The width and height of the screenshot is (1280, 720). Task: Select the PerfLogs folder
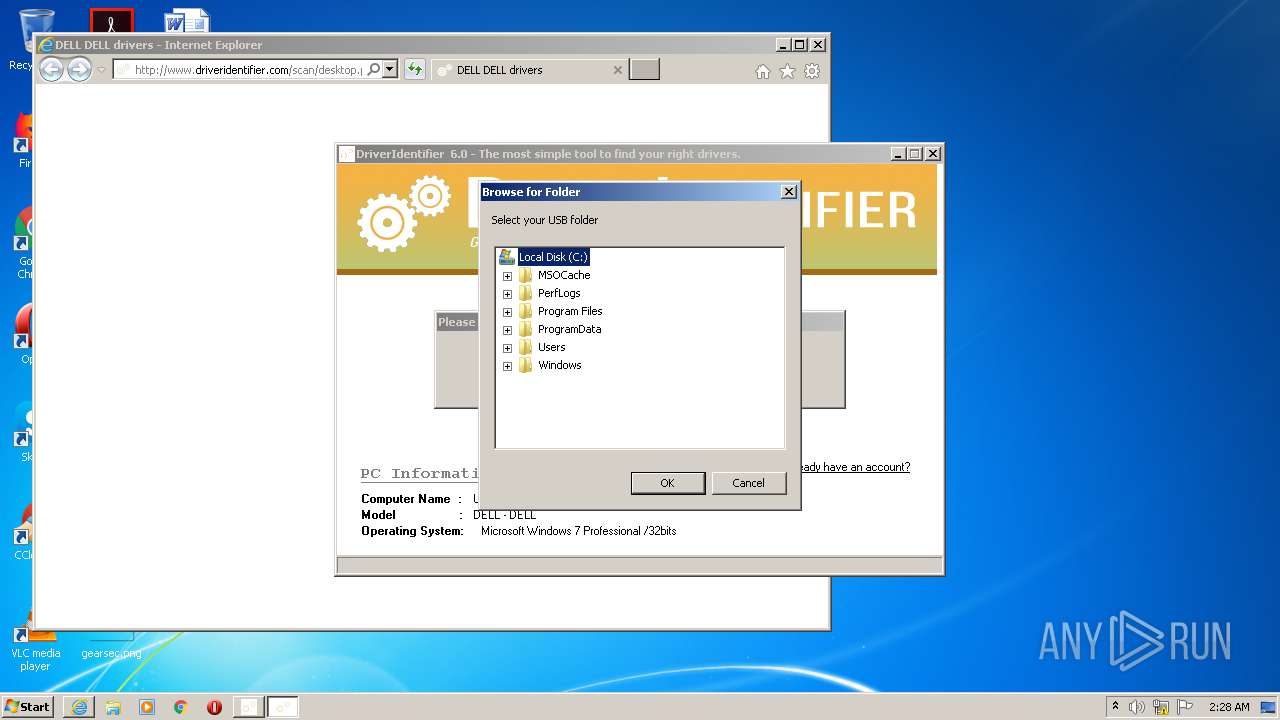[x=559, y=293]
